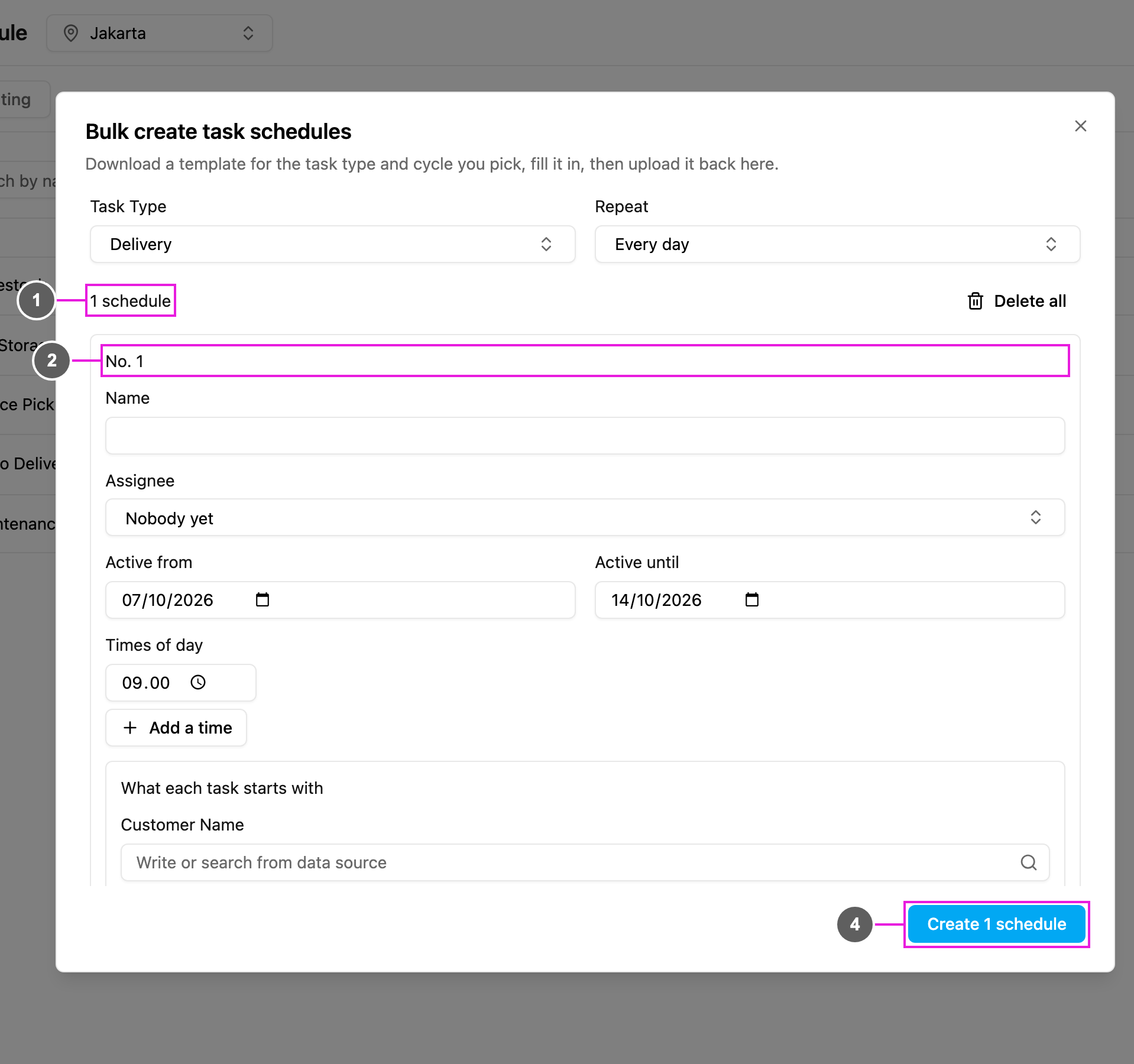The width and height of the screenshot is (1134, 1064).
Task: Open the Repeat Every day dropdown
Action: (x=837, y=244)
